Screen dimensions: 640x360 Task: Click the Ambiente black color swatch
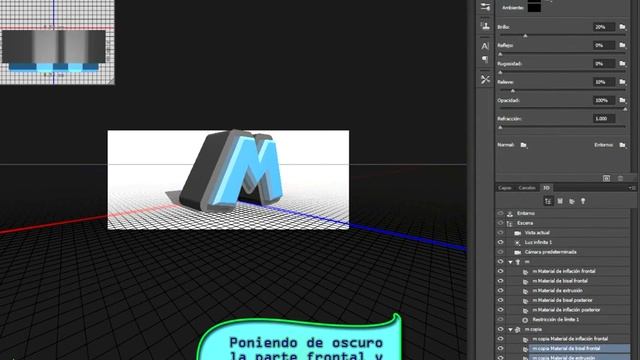click(534, 7)
